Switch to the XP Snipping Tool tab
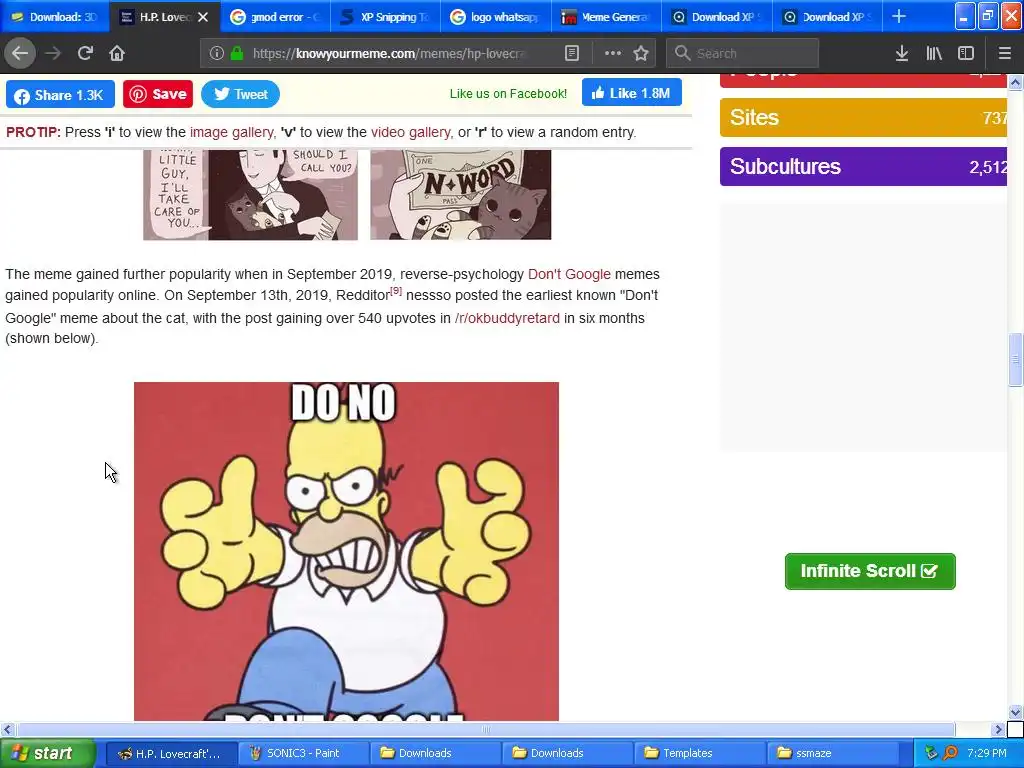 [x=385, y=17]
